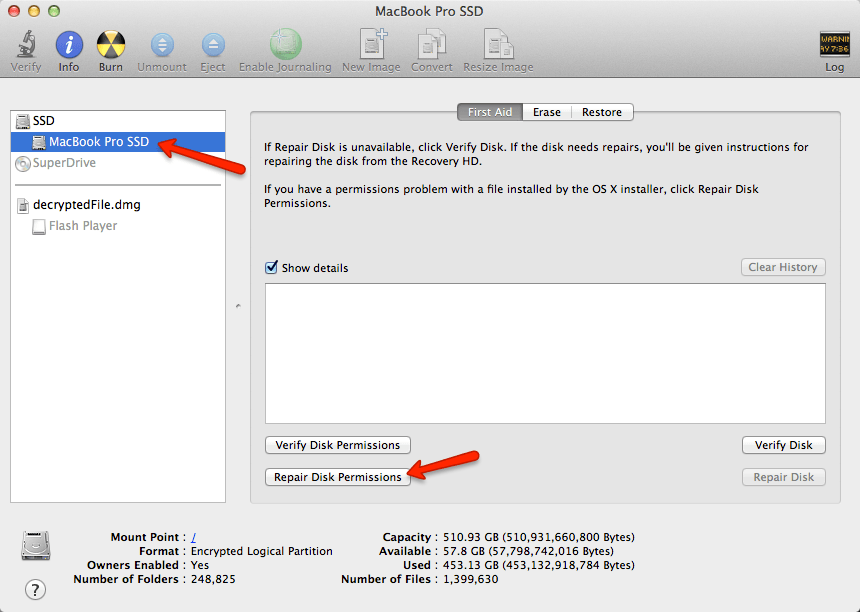Switch to the Restore tab
The height and width of the screenshot is (612, 860).
coord(602,112)
